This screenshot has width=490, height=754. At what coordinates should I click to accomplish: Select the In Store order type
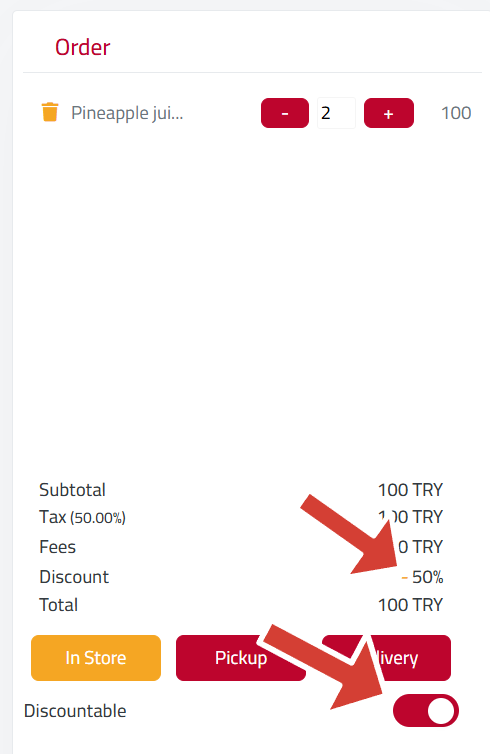tap(96, 658)
